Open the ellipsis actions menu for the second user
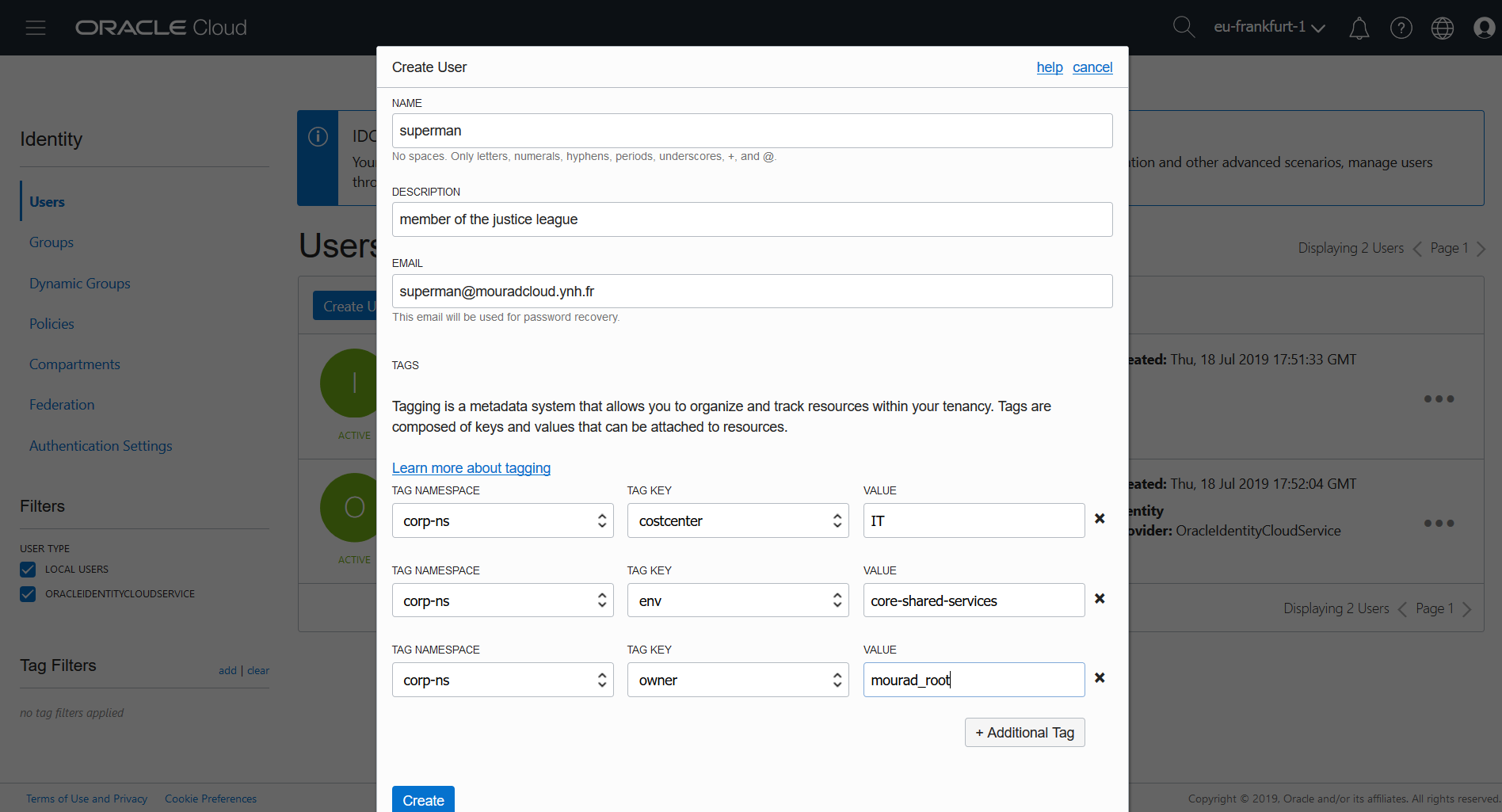 click(1439, 523)
